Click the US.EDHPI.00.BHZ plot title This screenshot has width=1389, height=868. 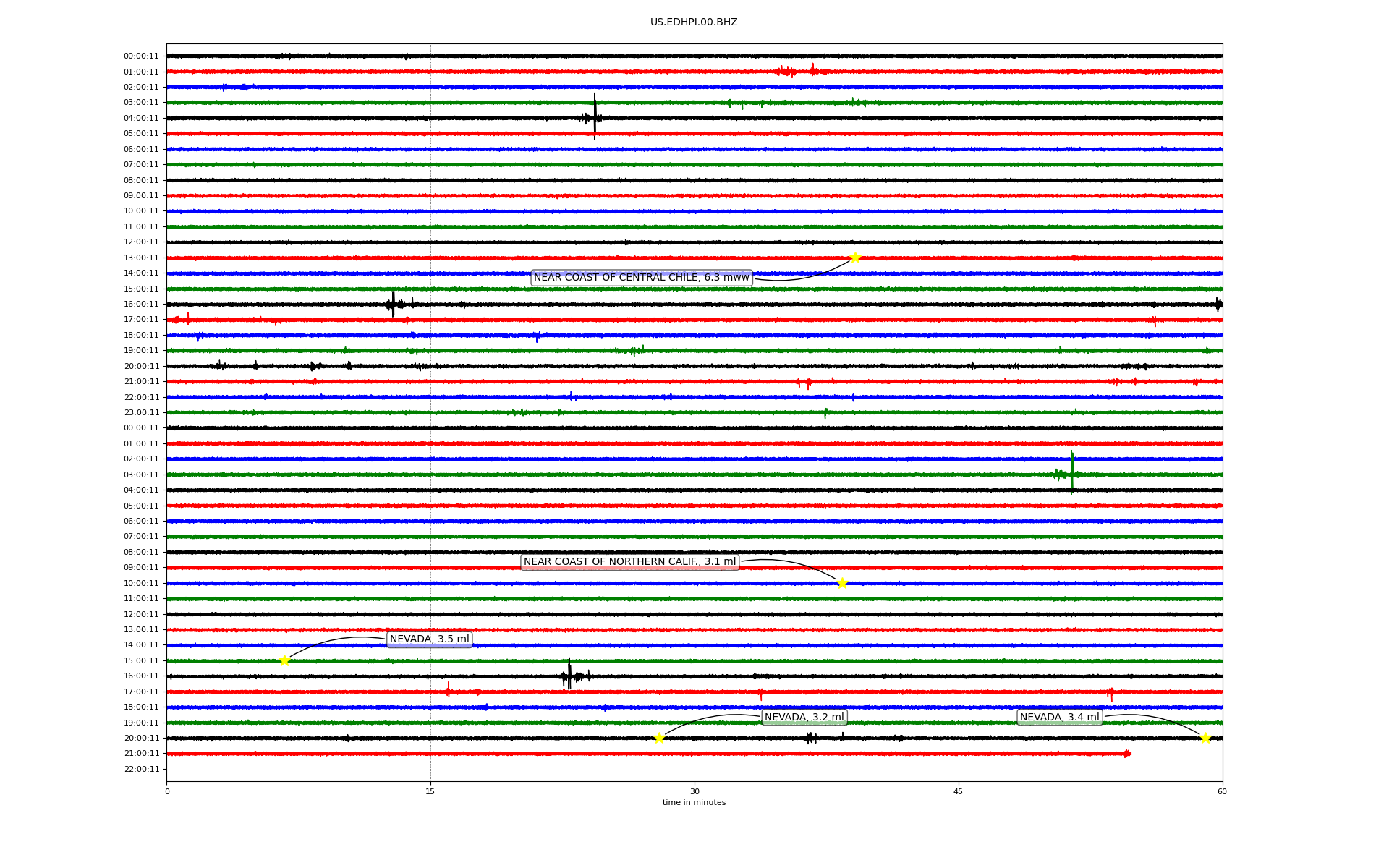coord(694,22)
